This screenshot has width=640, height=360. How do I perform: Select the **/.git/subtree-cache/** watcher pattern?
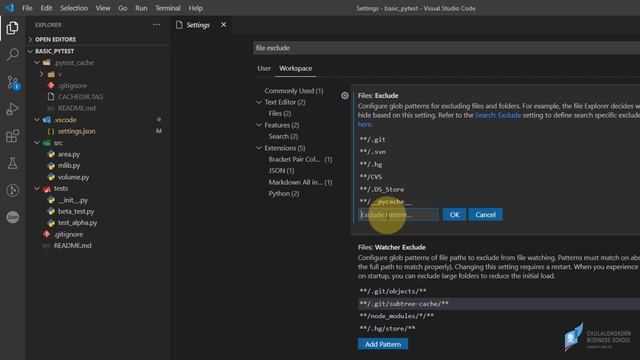tap(499, 304)
